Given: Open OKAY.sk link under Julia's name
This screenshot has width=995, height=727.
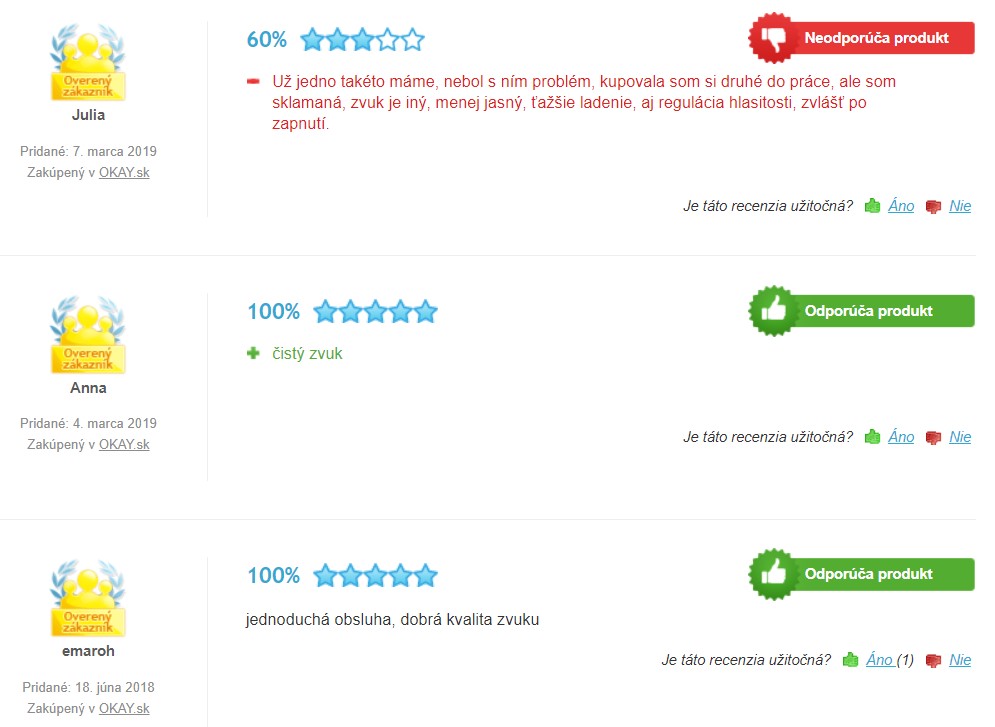Looking at the screenshot, I should [x=124, y=173].
